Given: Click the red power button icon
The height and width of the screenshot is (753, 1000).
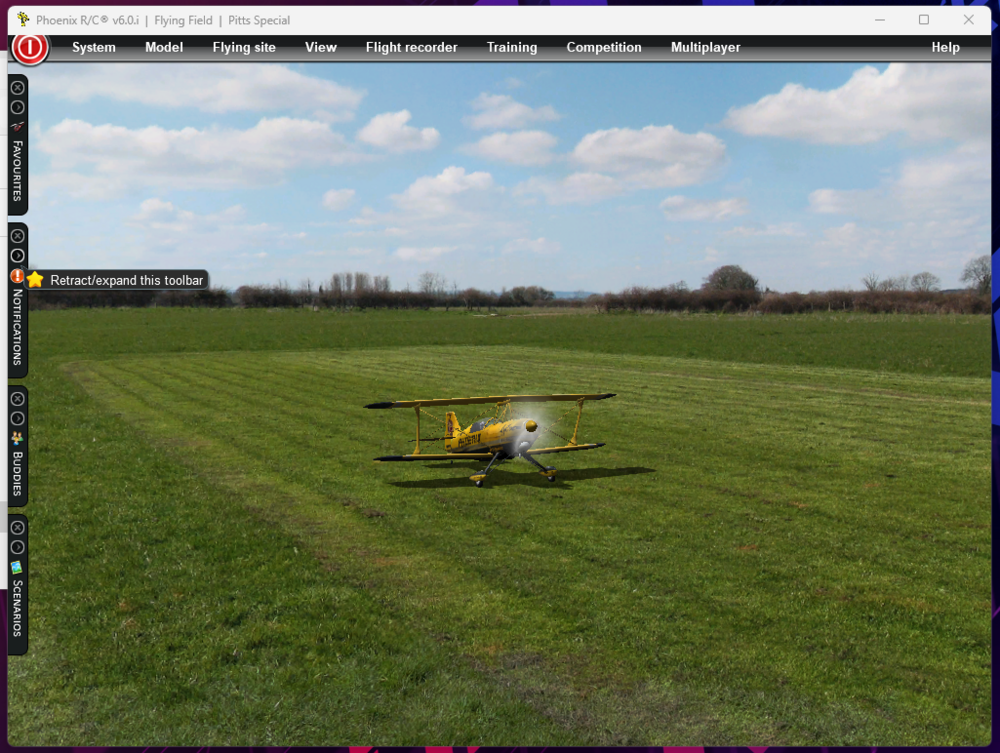Looking at the screenshot, I should [x=30, y=47].
